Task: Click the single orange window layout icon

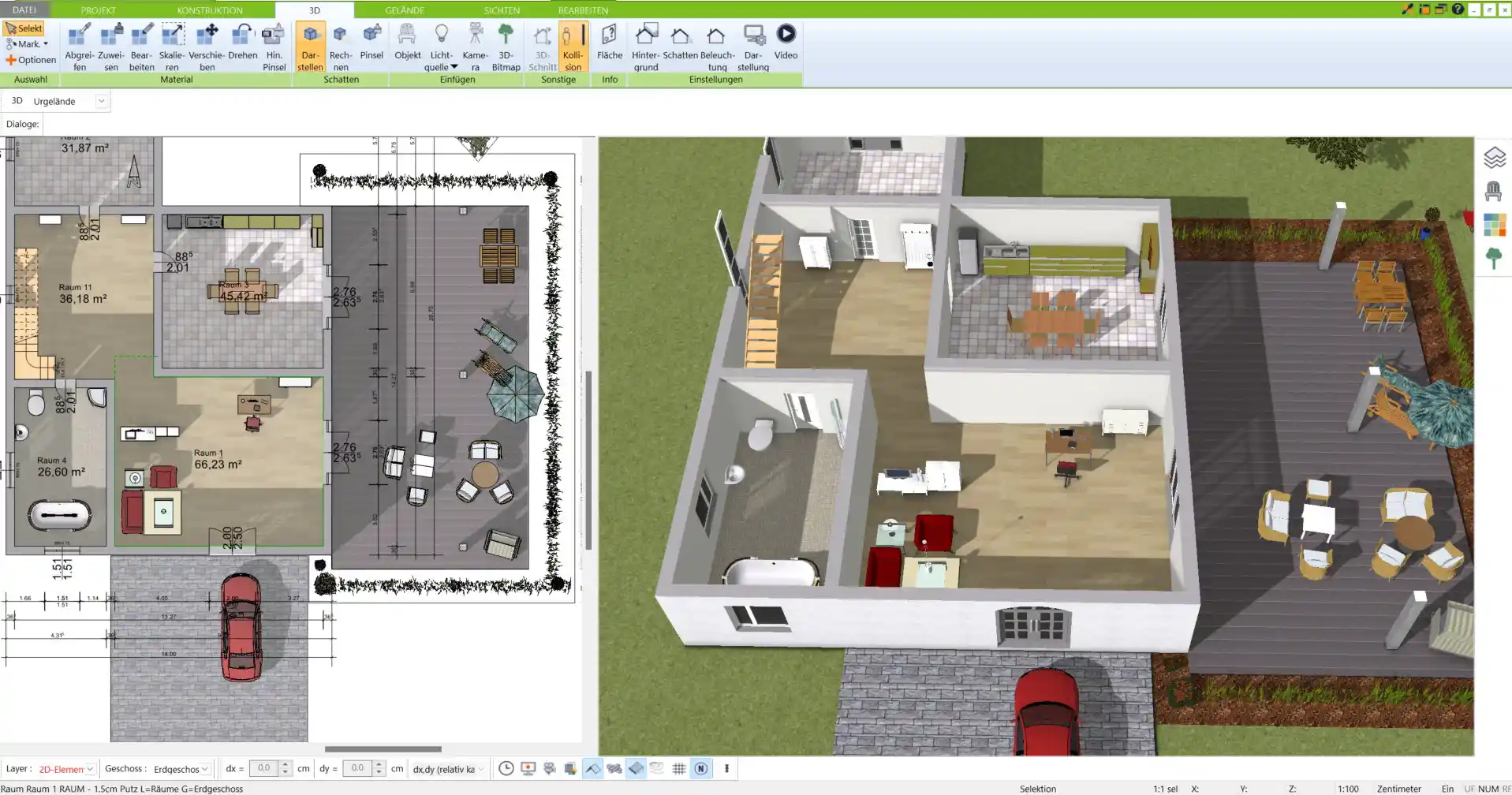Action: [x=1424, y=9]
